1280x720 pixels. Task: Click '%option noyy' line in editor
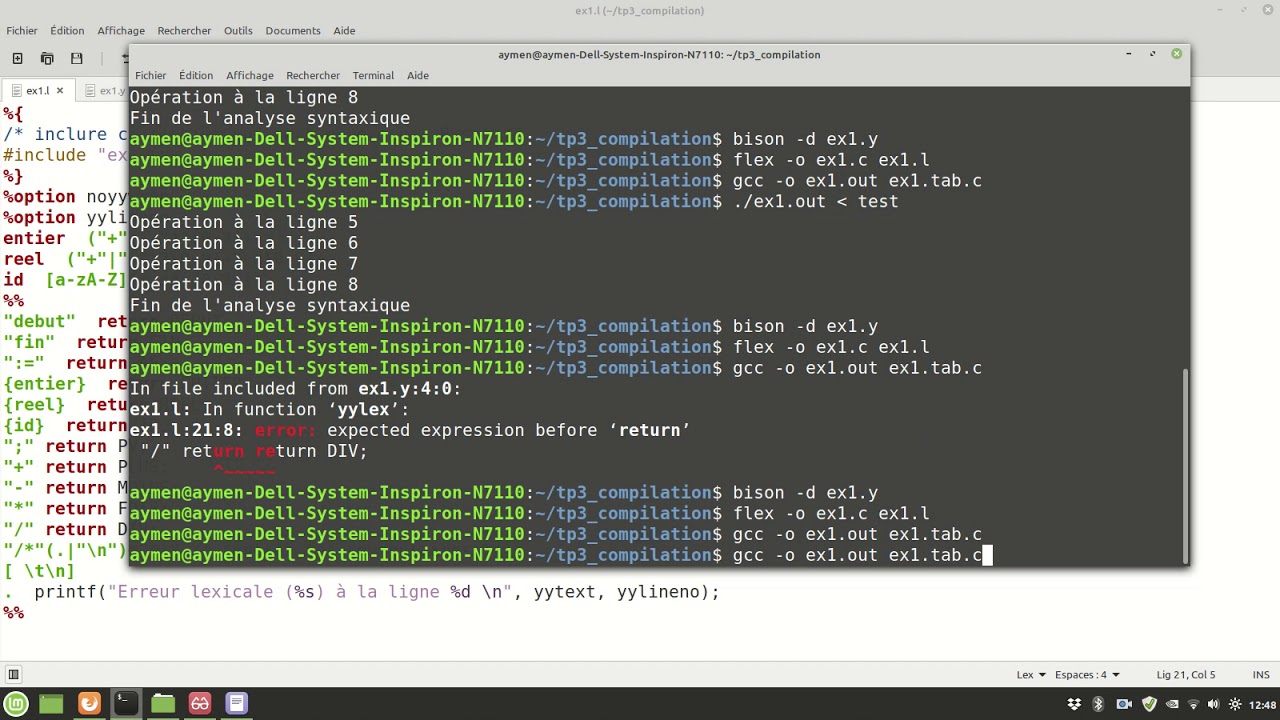pyautogui.click(x=65, y=197)
